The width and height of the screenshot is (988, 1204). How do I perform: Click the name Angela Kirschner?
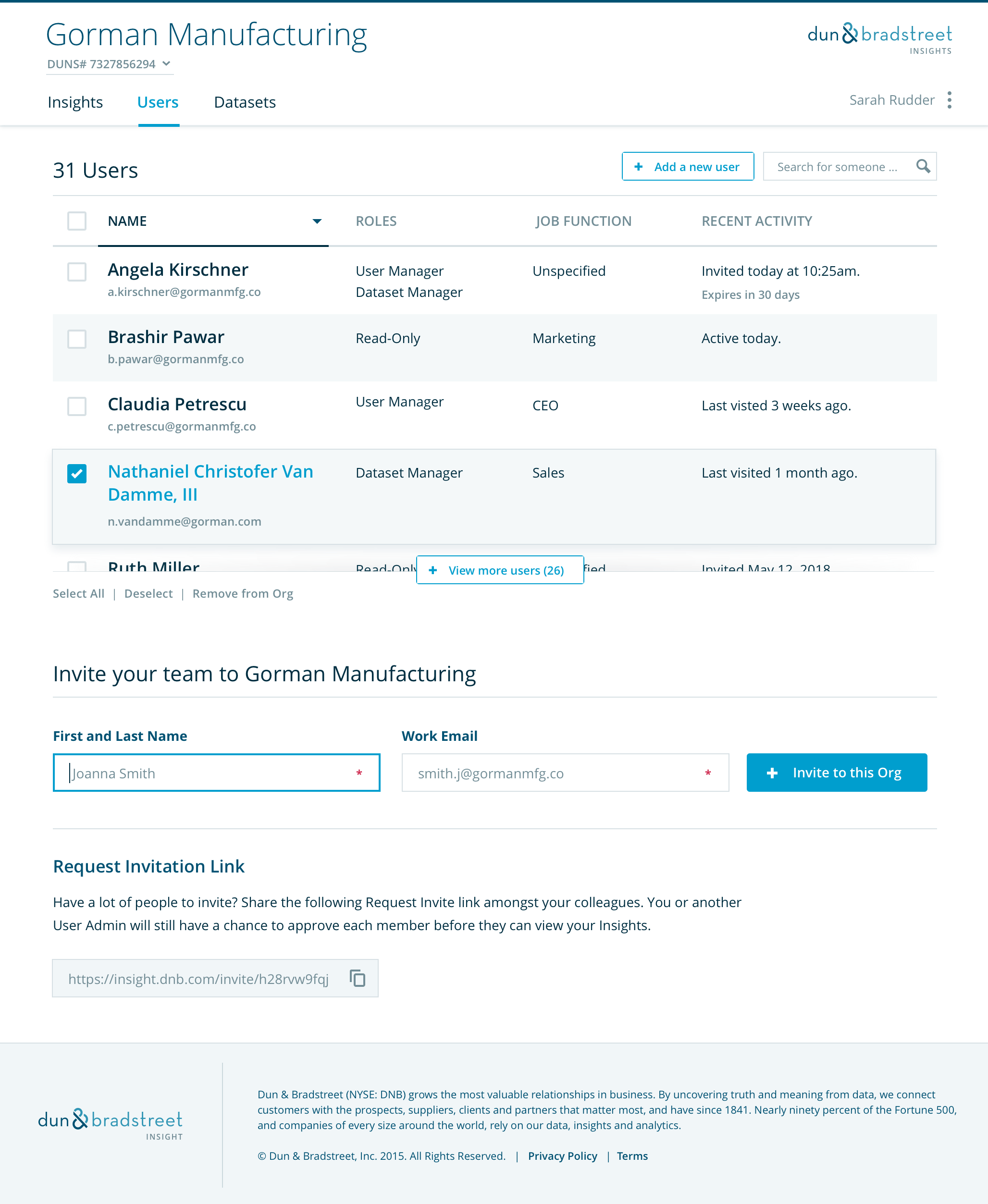[178, 269]
